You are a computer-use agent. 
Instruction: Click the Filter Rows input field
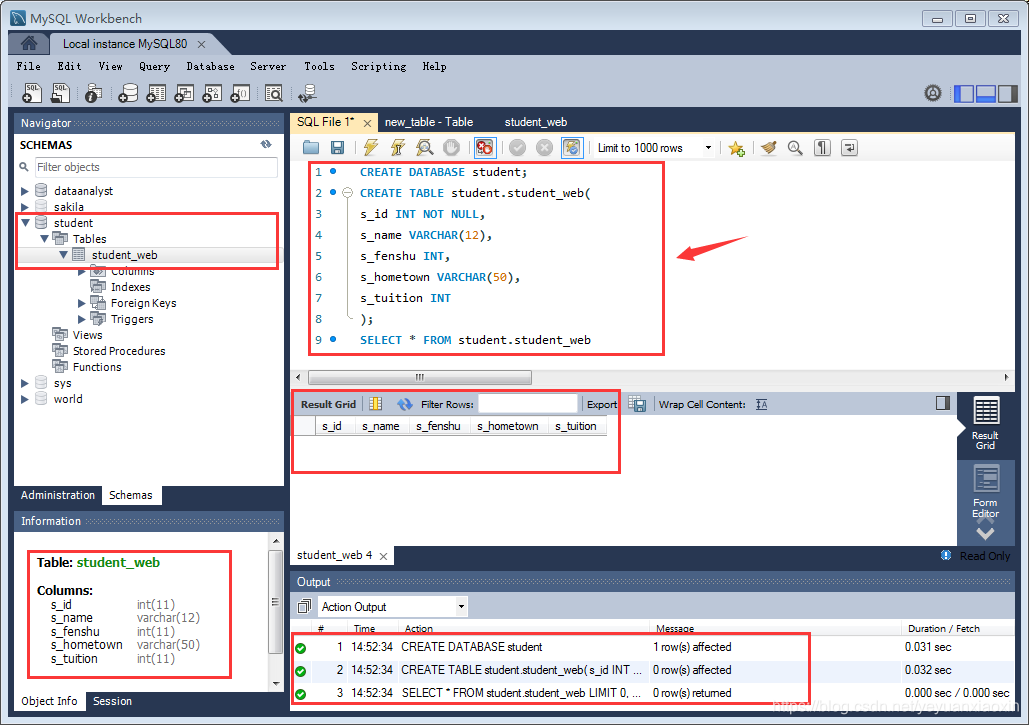(x=528, y=404)
